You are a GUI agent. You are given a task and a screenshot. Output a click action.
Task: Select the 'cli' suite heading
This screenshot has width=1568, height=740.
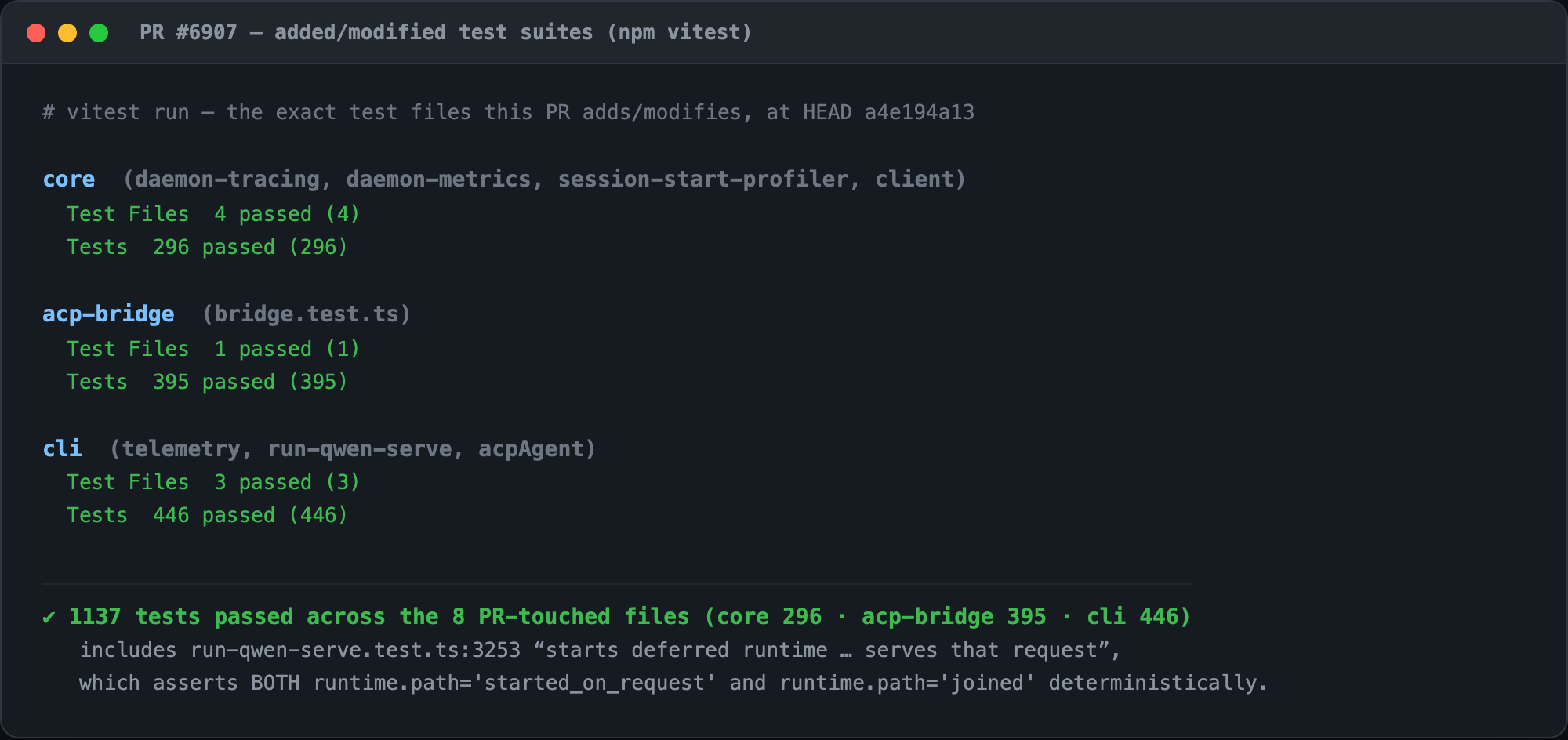pos(62,448)
